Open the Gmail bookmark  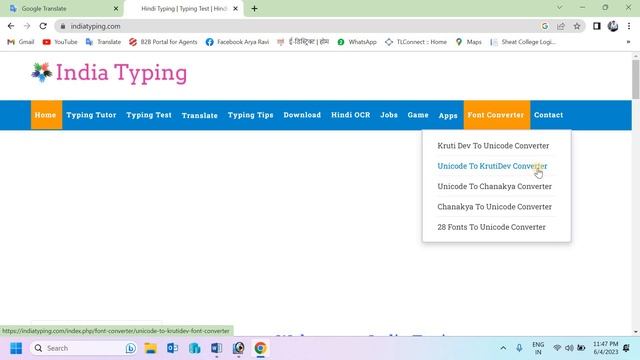coord(21,42)
